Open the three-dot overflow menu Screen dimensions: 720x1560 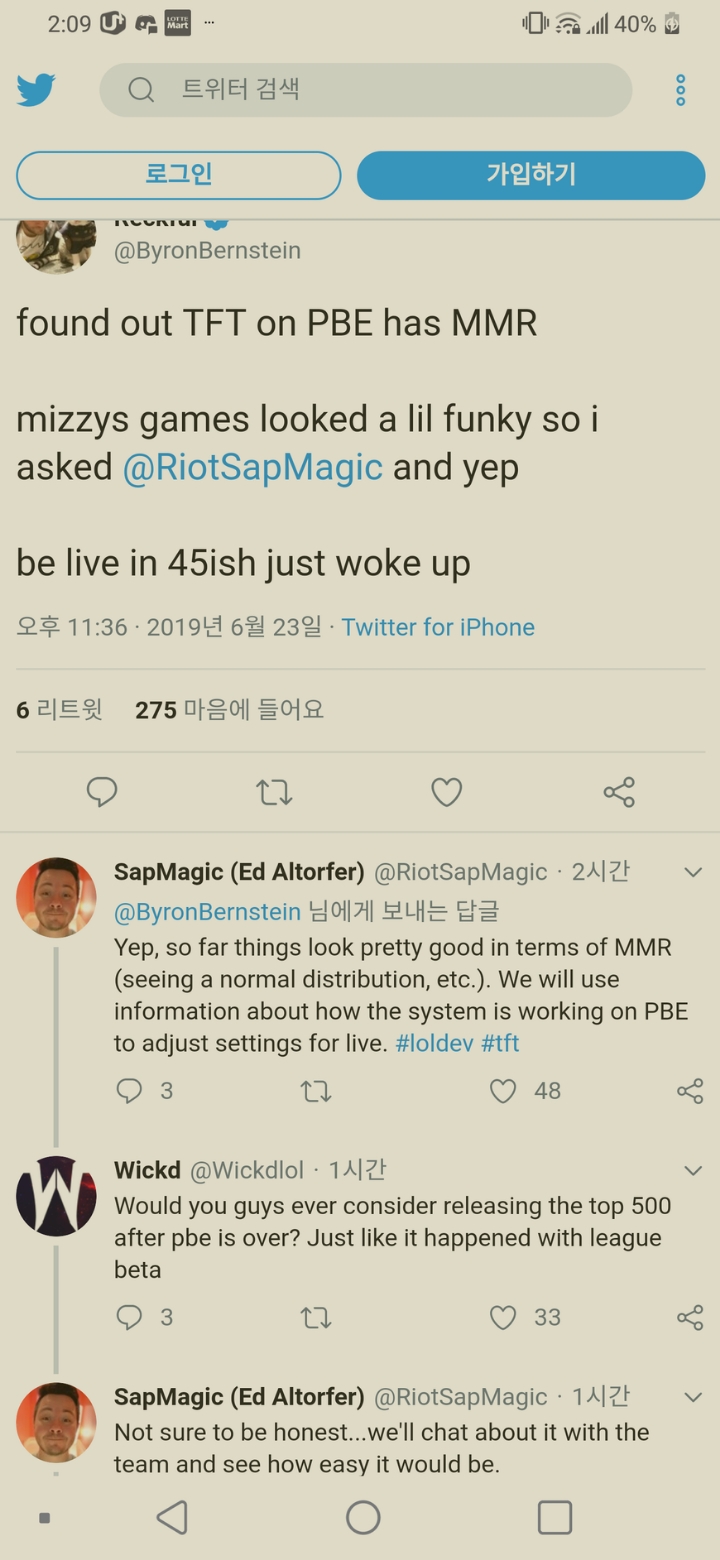[681, 90]
